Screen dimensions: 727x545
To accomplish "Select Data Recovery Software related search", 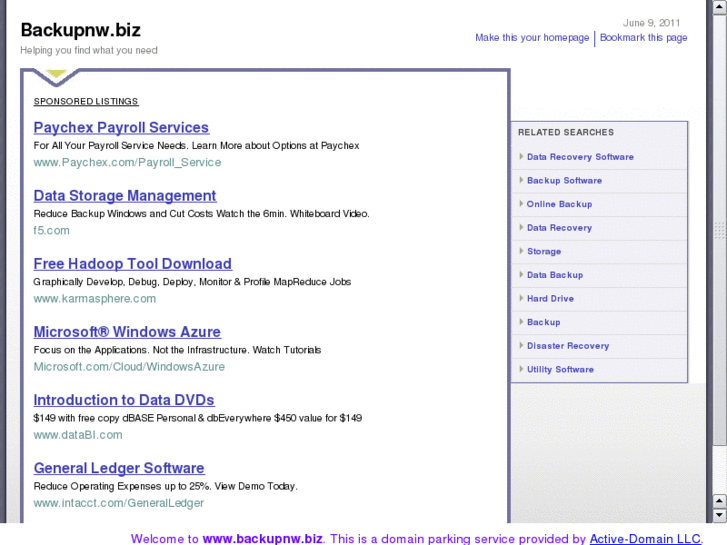I will click(x=580, y=157).
